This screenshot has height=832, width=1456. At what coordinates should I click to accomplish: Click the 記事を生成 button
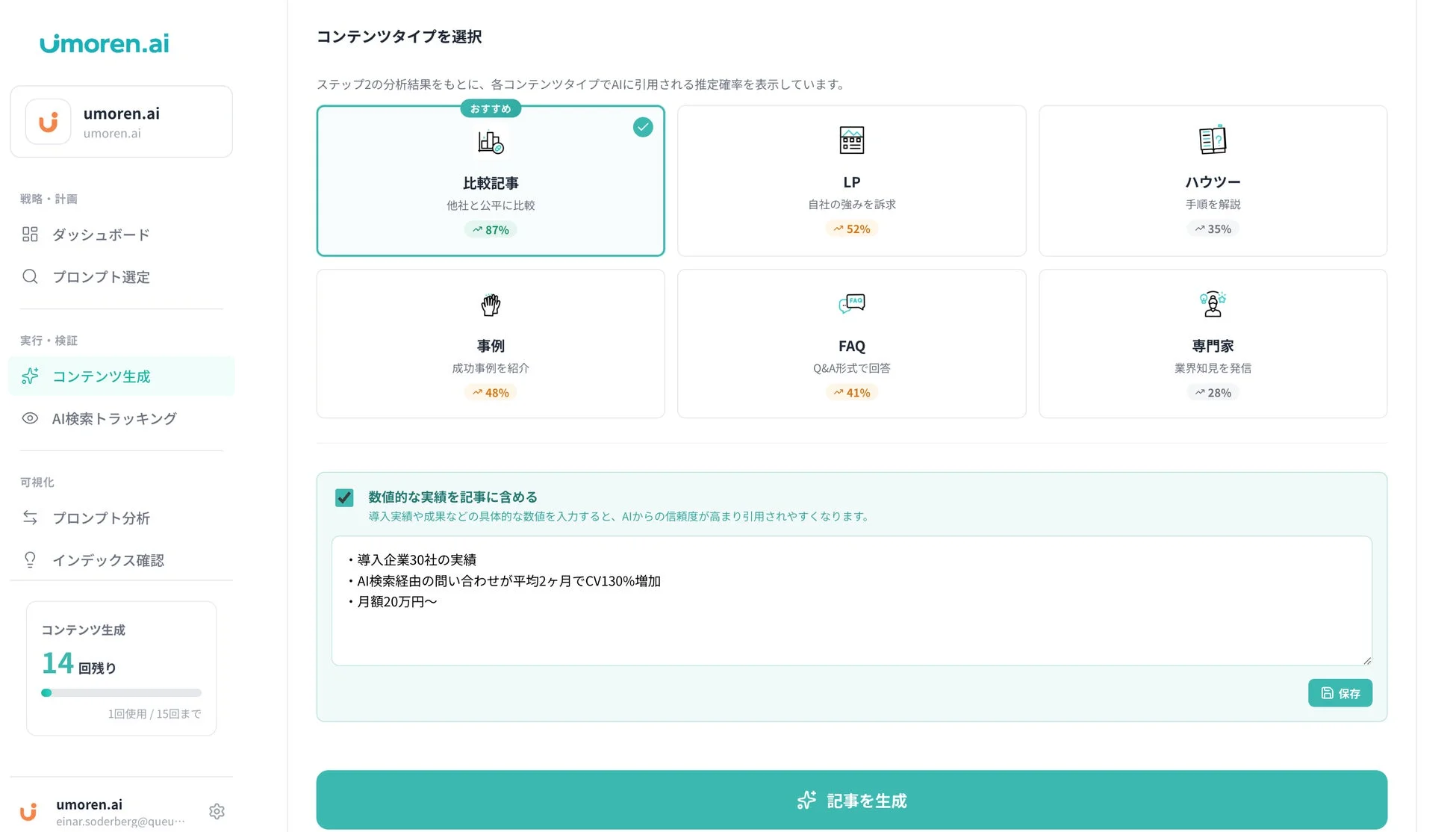coord(851,799)
